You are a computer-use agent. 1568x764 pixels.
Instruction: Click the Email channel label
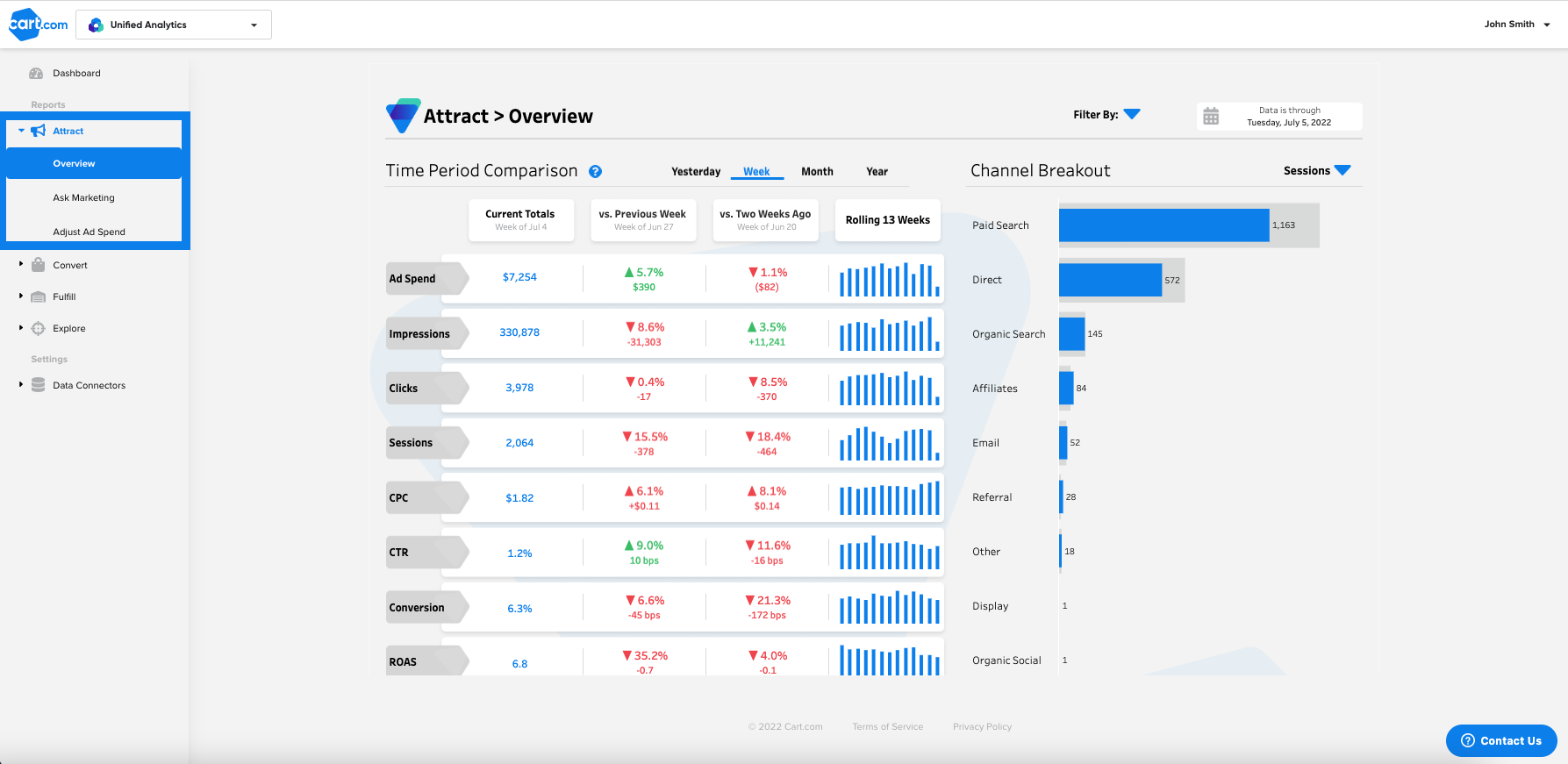(x=985, y=443)
